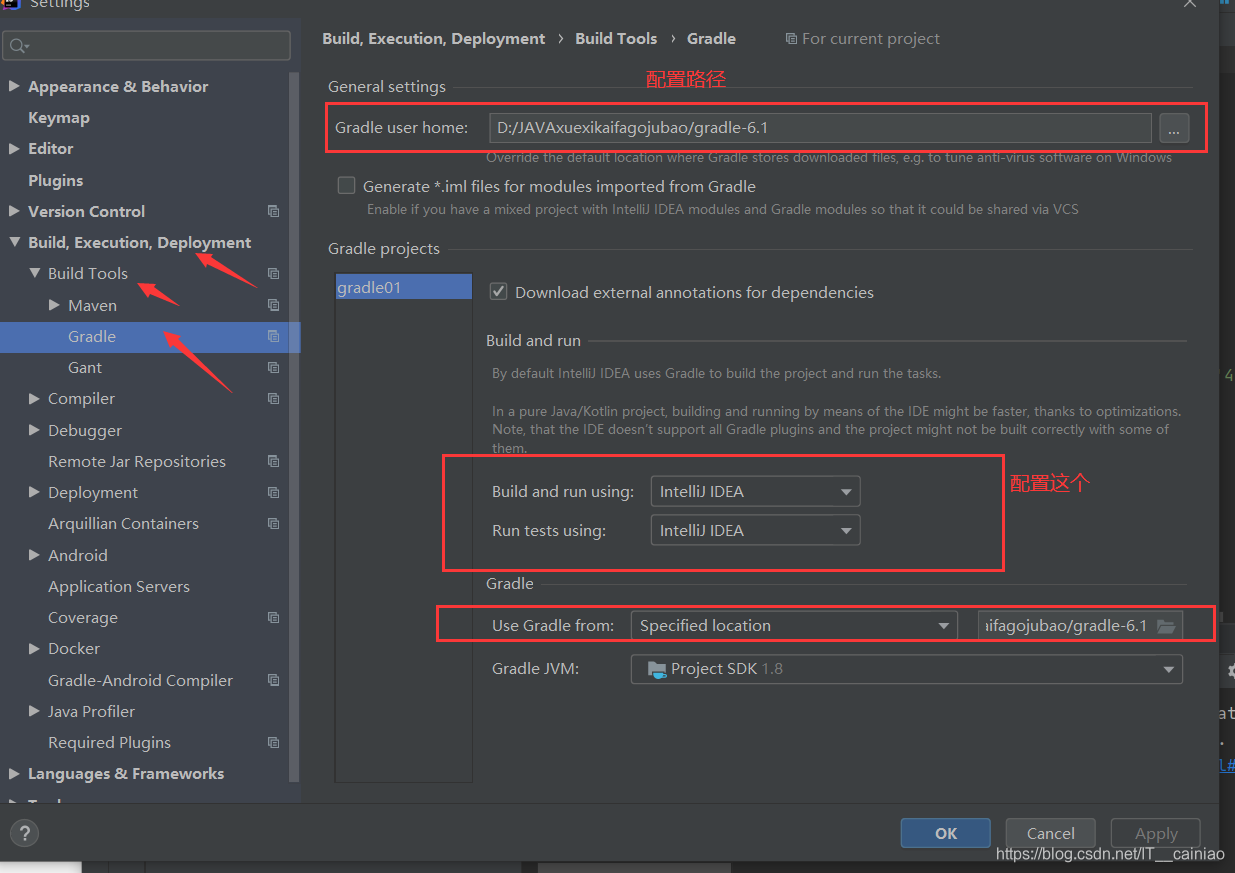Screen dimensions: 1235x873
Task: Edit the Gradle user home path
Action: (x=820, y=127)
